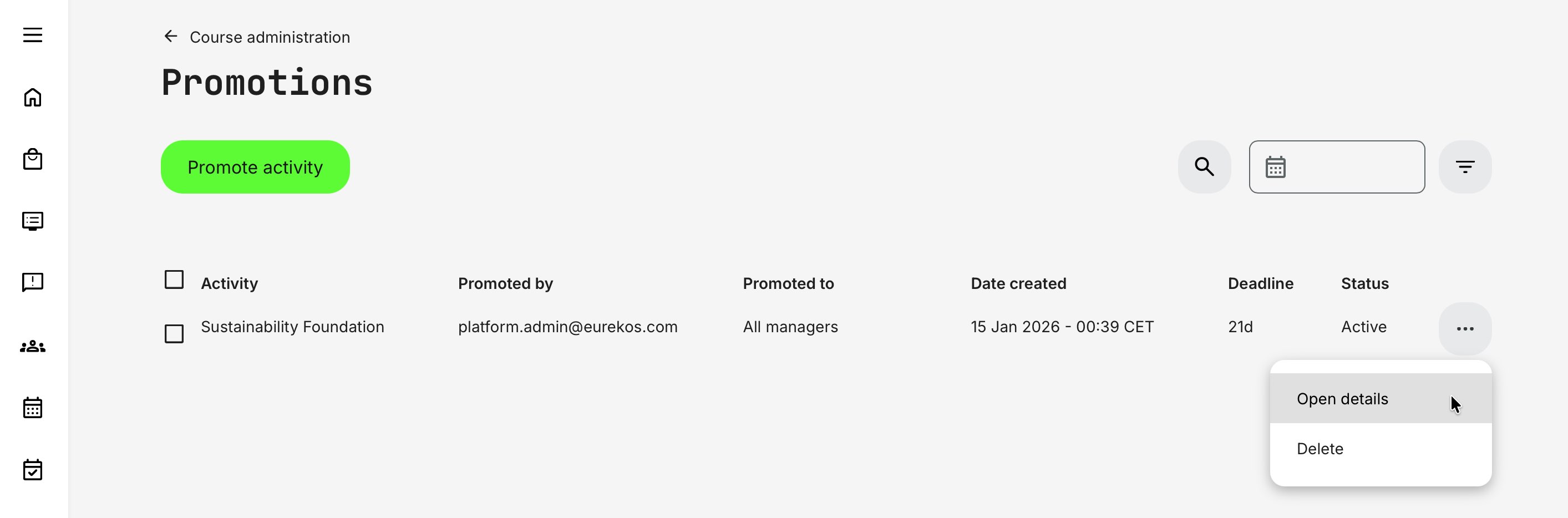Check the Sustainability Foundation row checkbox

point(174,333)
